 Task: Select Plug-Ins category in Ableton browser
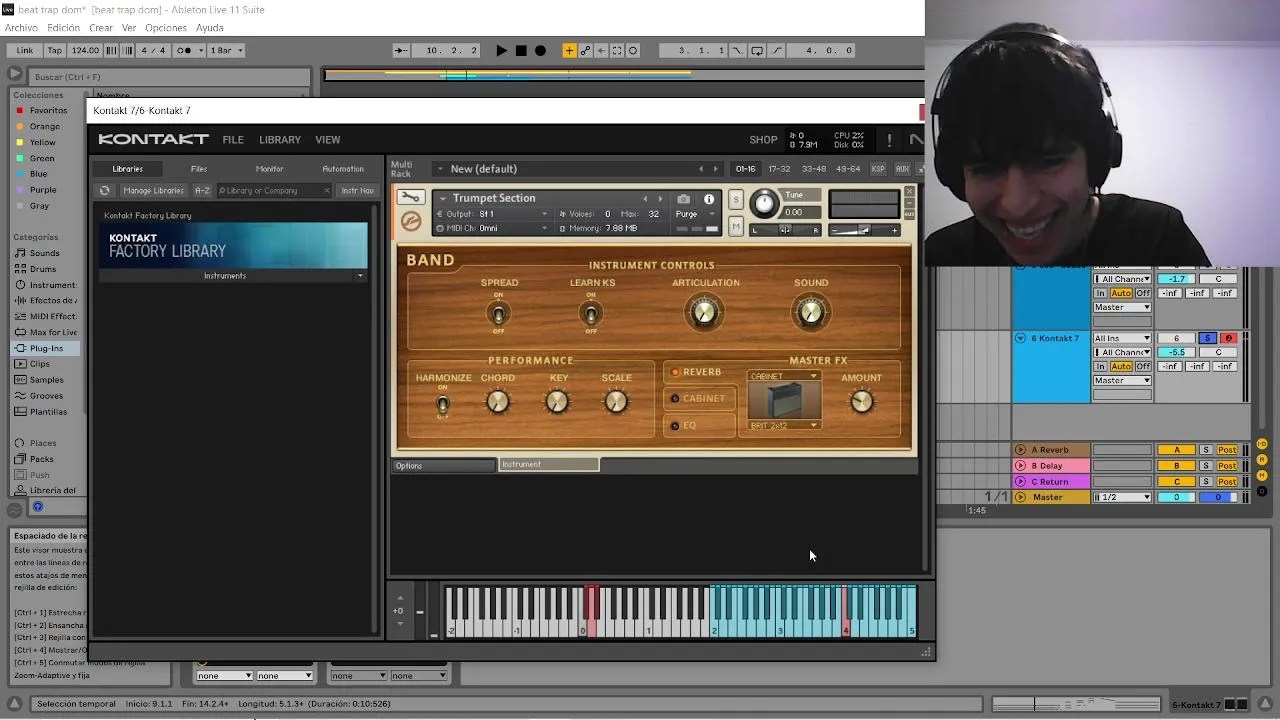[46, 348]
